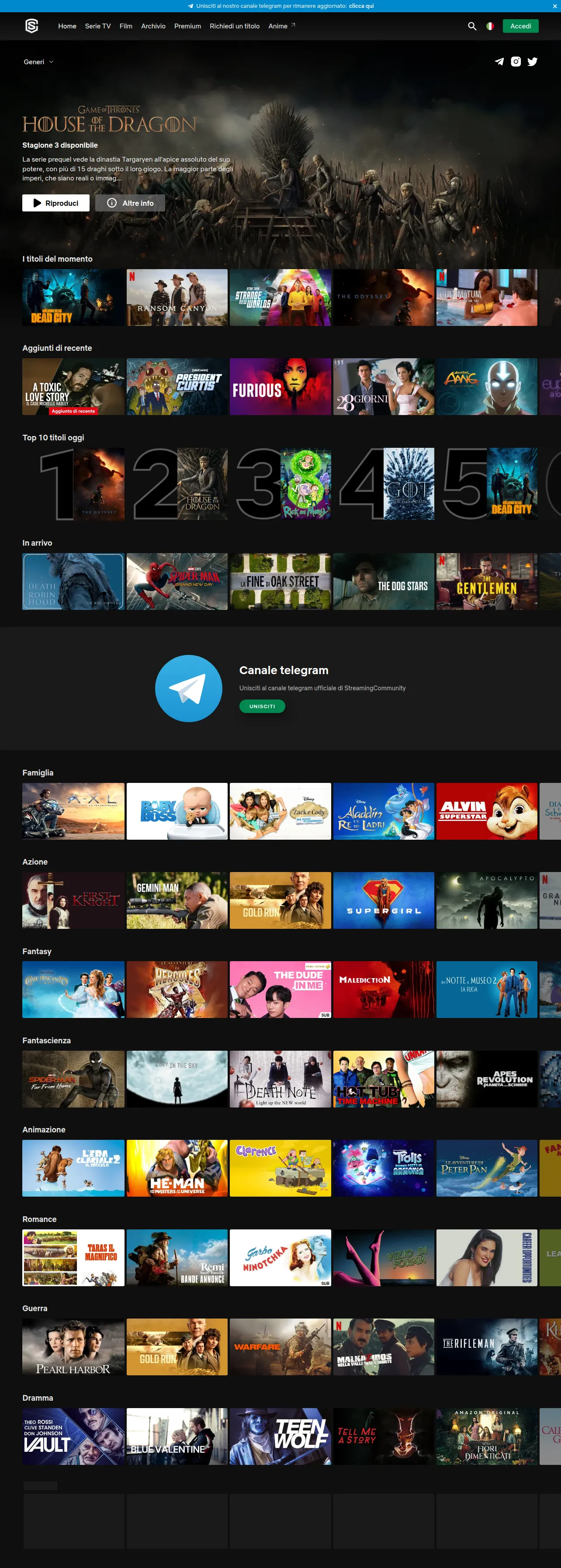Open the Clarence thumbnail

(x=280, y=1168)
